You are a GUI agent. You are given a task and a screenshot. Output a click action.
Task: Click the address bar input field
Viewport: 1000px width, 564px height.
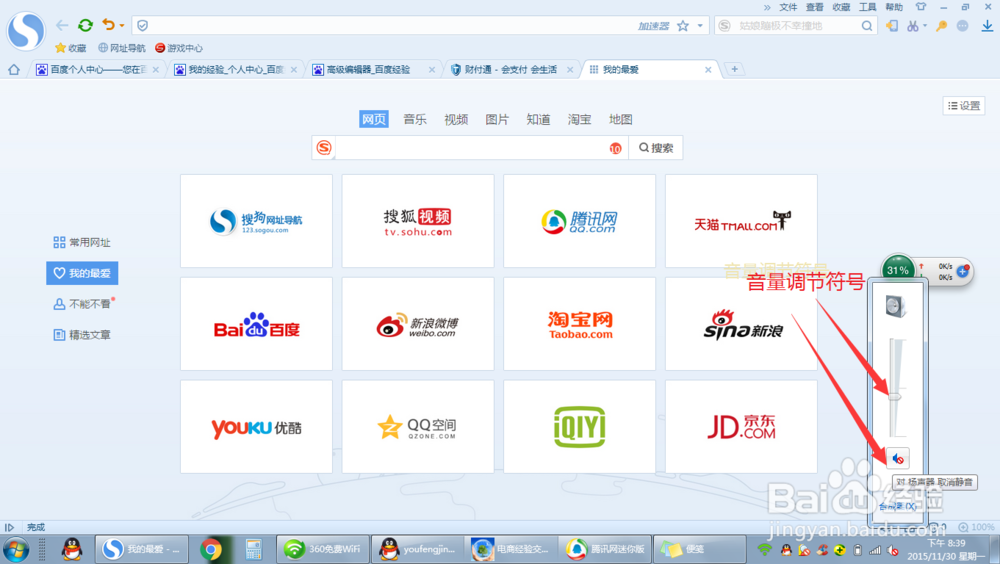point(389,26)
